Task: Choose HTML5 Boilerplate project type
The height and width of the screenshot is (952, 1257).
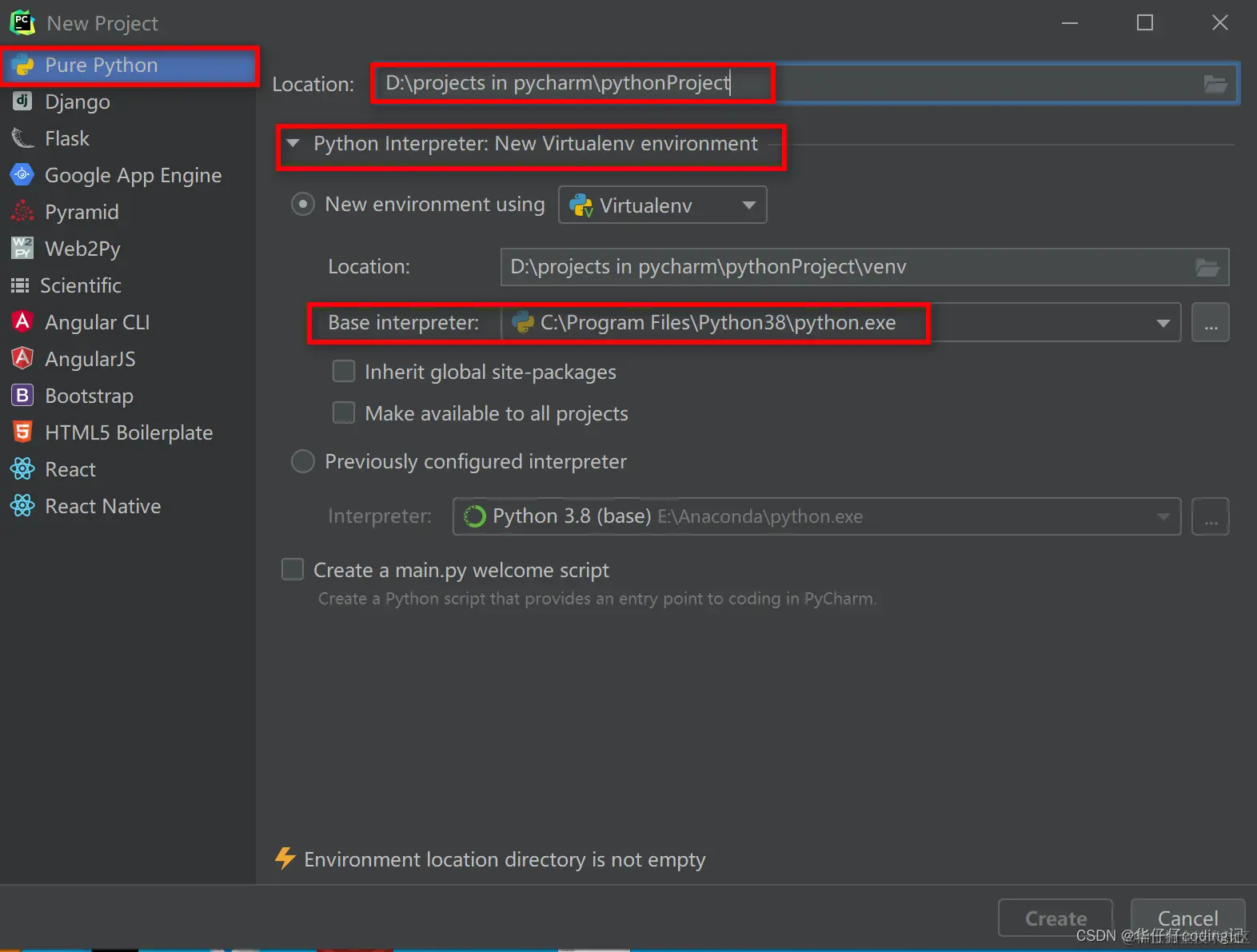Action: (128, 432)
